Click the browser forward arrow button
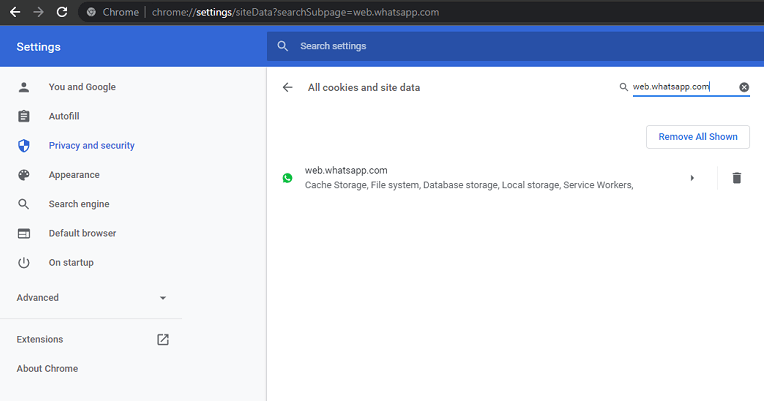Screen dimensions: 764x401 tap(38, 12)
